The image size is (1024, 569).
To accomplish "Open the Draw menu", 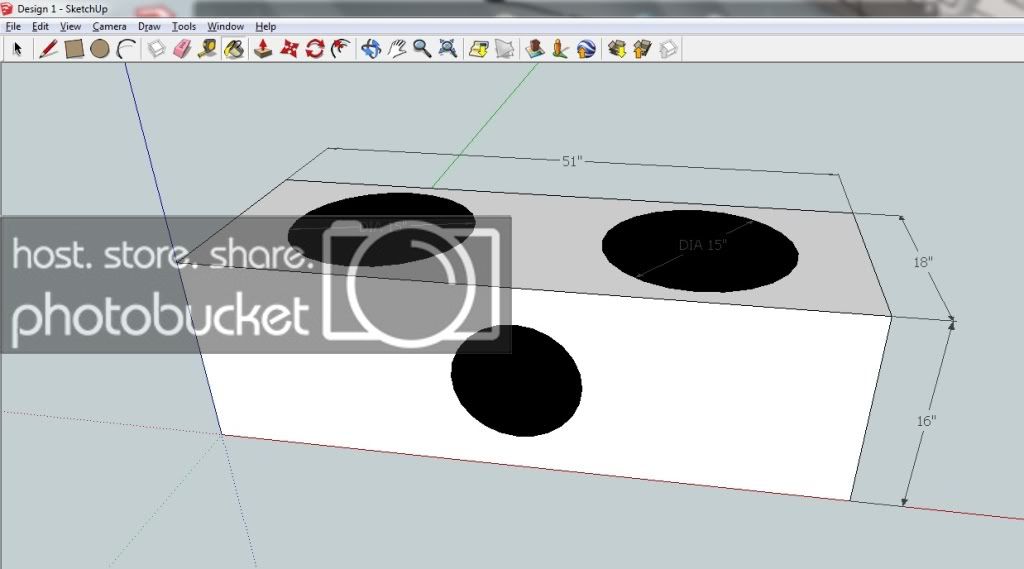I will [x=149, y=27].
